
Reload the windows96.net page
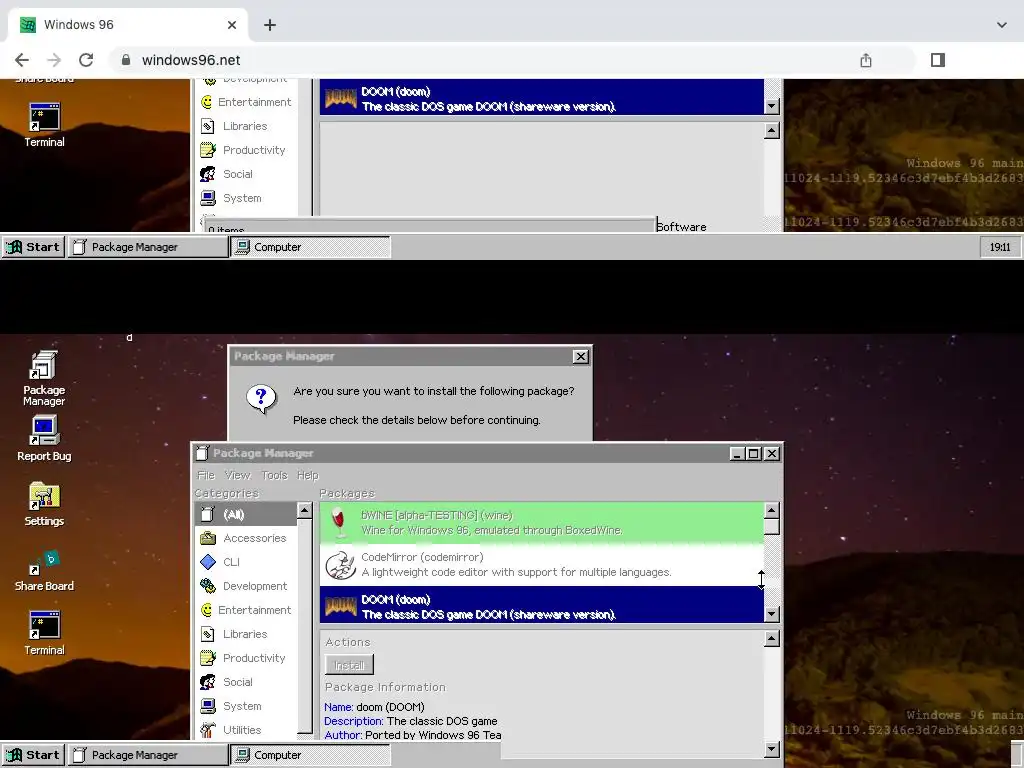point(86,60)
